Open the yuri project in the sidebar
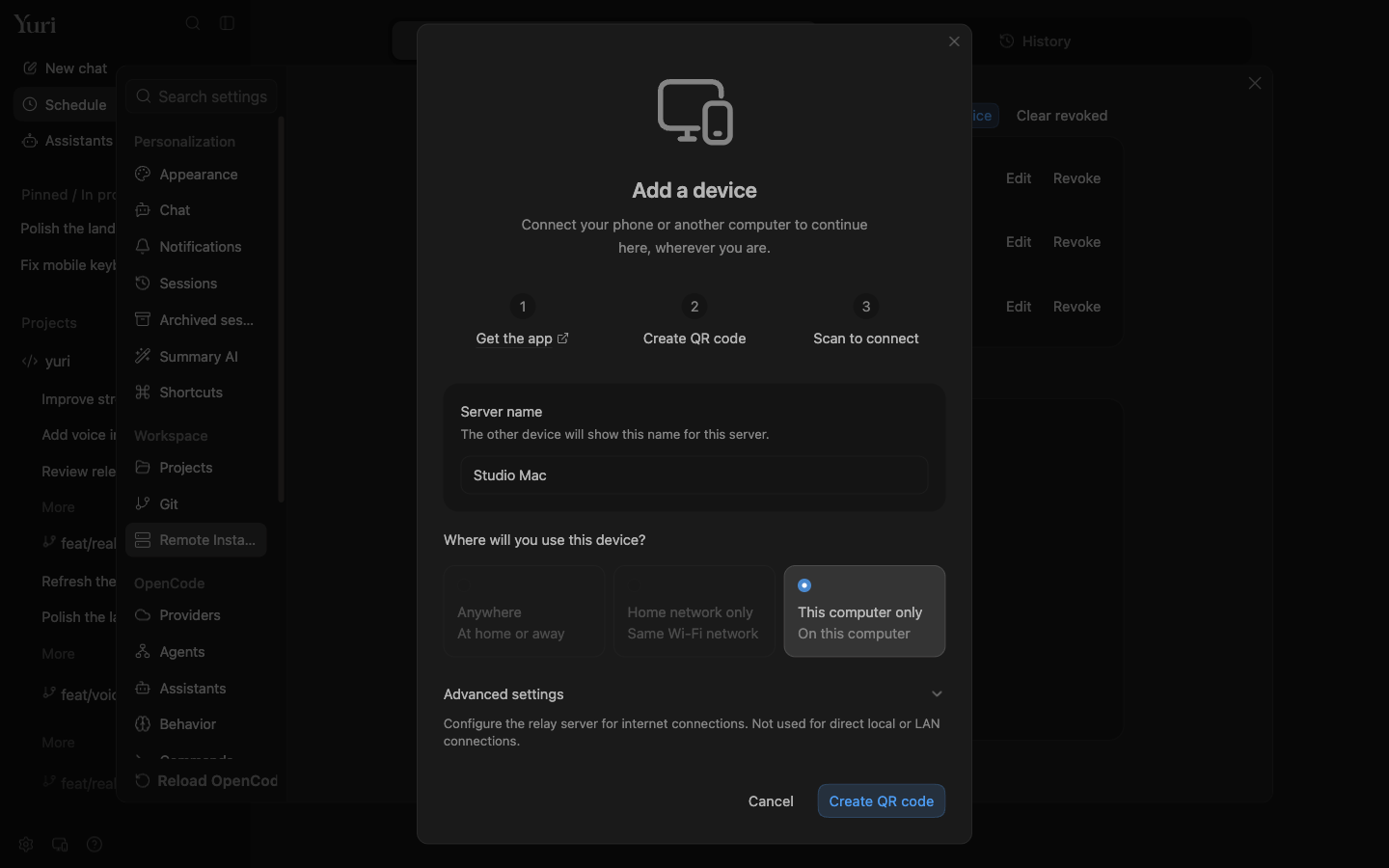 58,362
